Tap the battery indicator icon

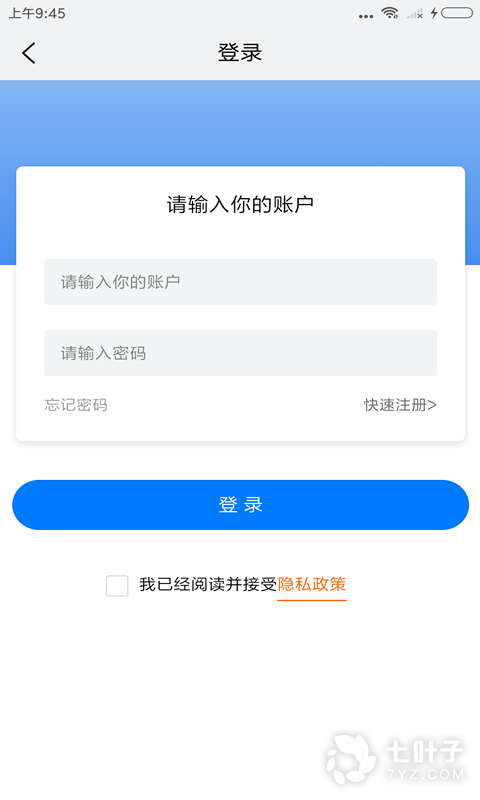[457, 13]
